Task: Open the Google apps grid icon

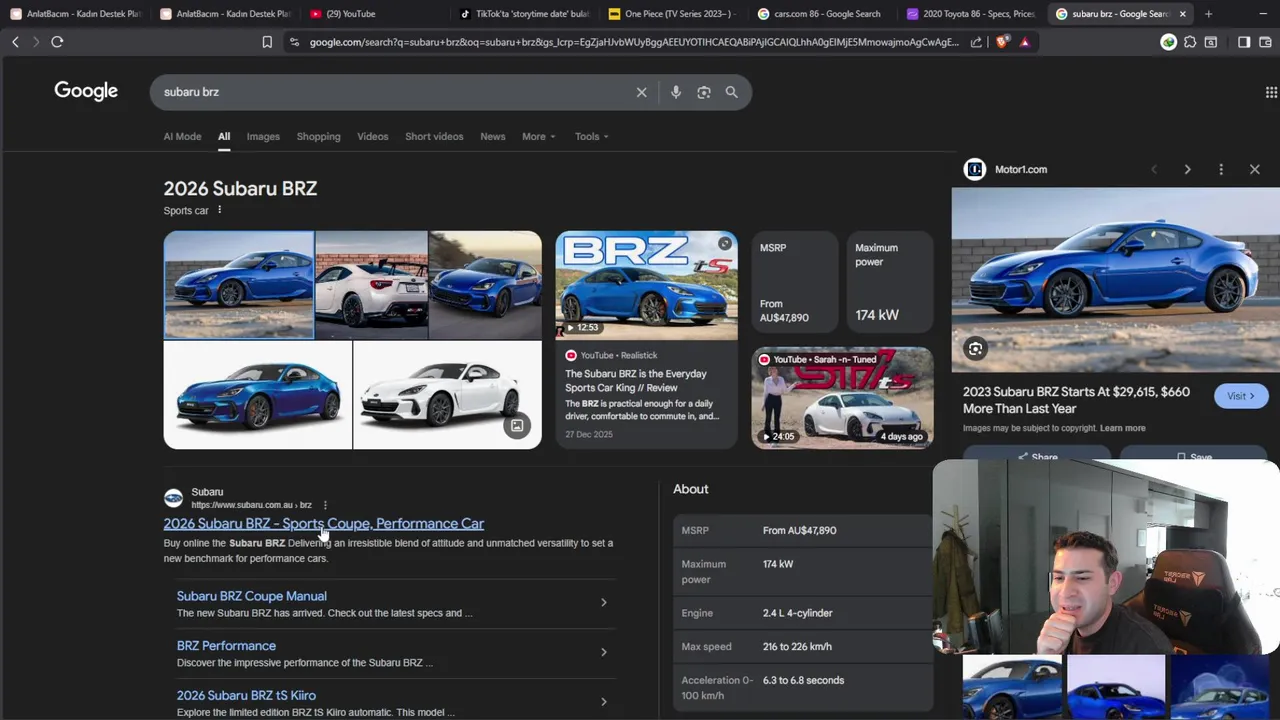Action: [x=1271, y=92]
